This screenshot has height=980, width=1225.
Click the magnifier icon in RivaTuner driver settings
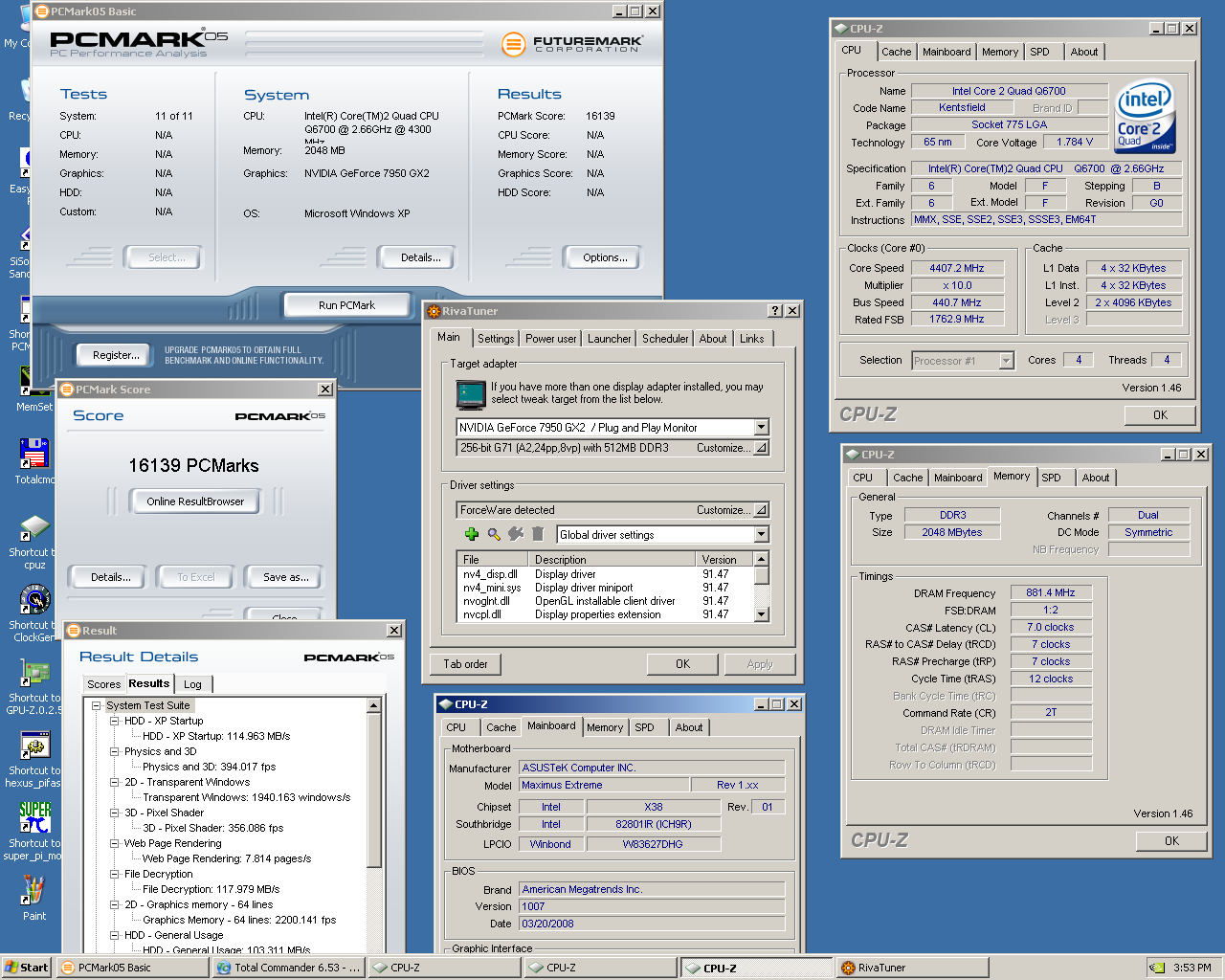(494, 534)
